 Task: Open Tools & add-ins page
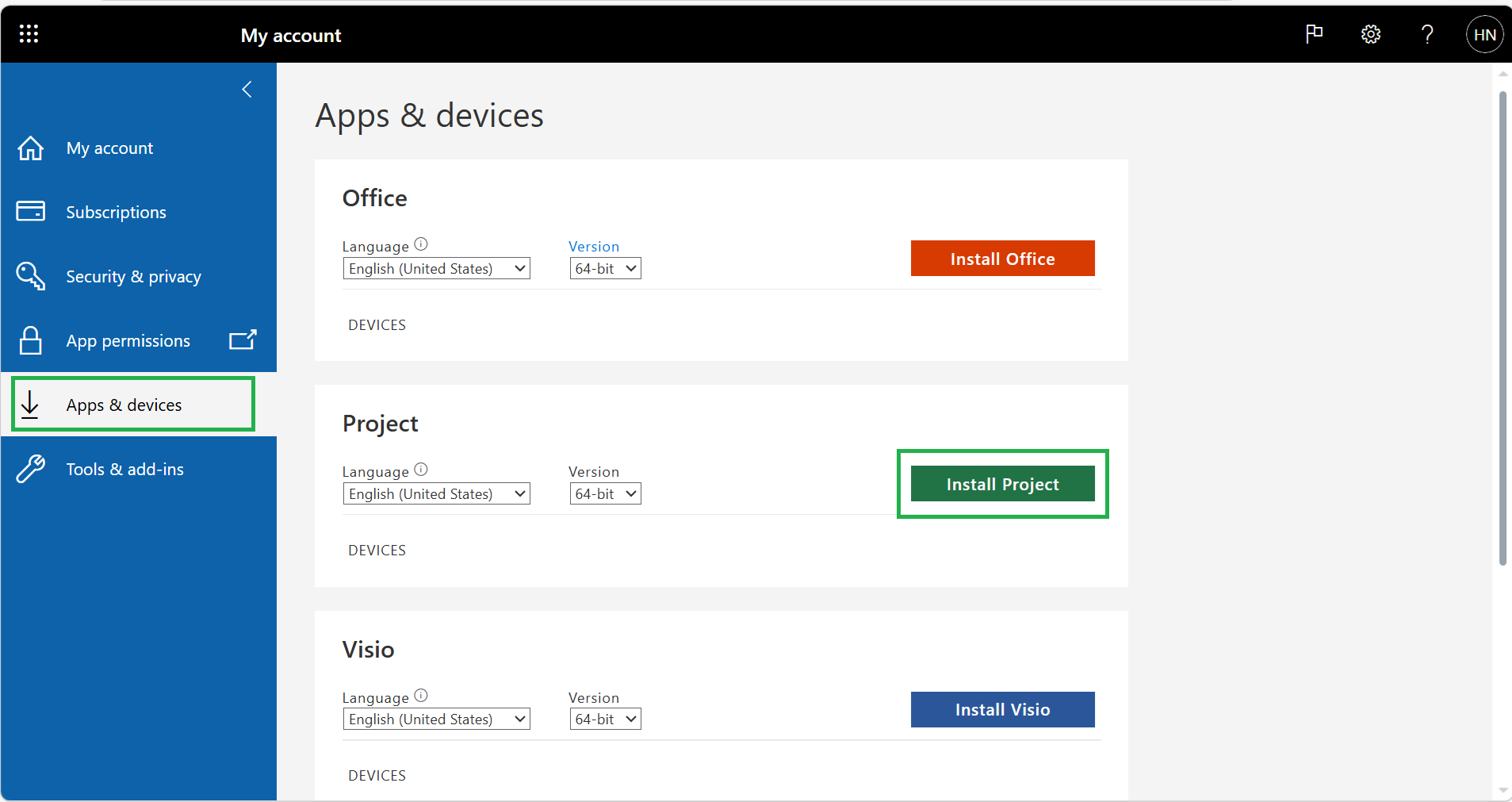[x=139, y=469]
